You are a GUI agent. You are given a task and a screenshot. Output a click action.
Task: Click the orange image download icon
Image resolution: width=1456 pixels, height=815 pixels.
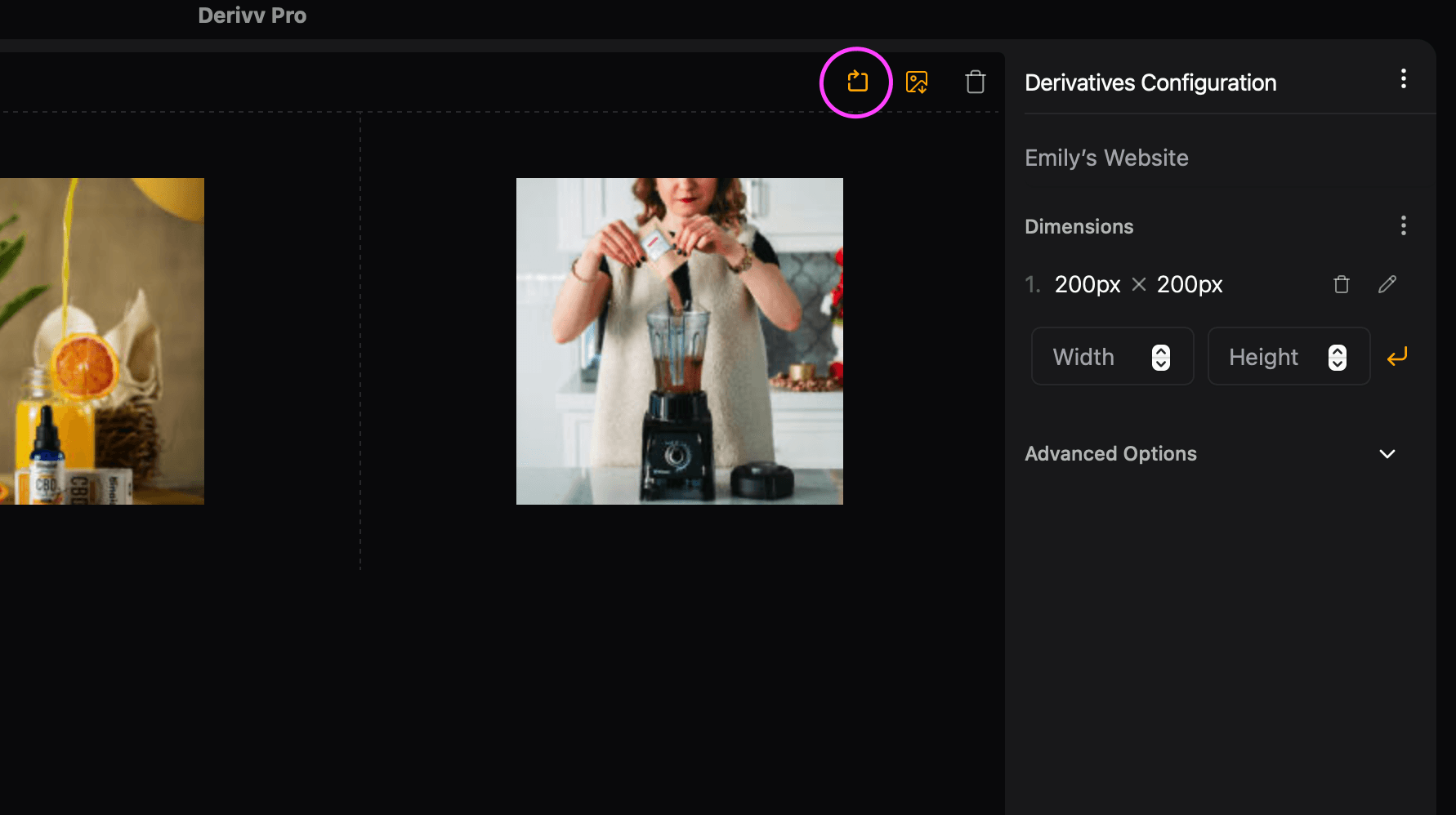[917, 82]
